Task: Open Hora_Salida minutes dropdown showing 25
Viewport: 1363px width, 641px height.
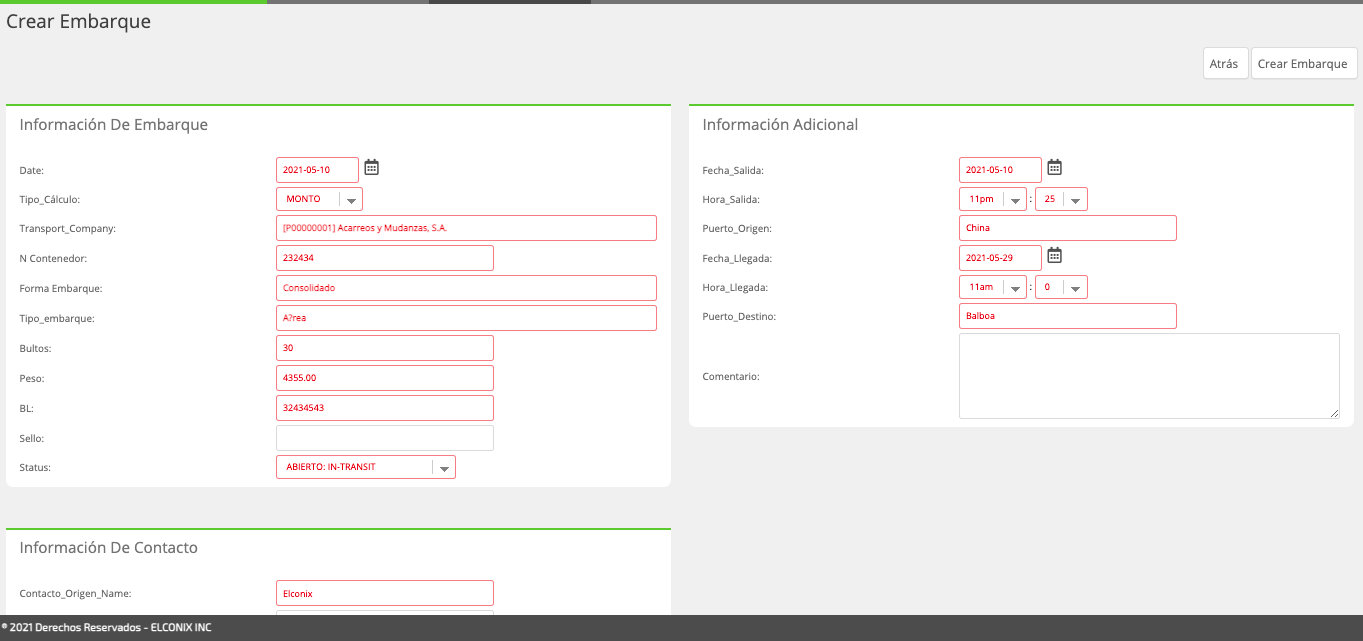Action: pyautogui.click(x=1061, y=199)
